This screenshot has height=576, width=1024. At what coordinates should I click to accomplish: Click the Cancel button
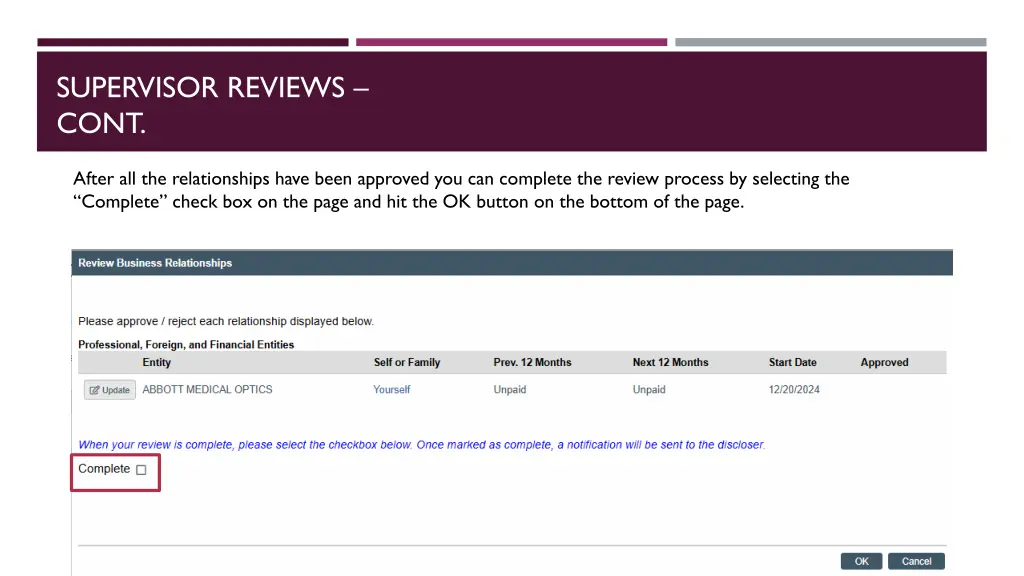click(x=916, y=561)
